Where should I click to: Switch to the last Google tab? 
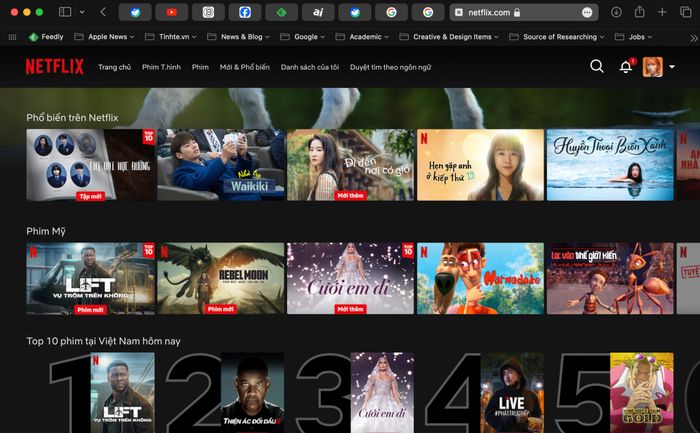pyautogui.click(x=428, y=12)
